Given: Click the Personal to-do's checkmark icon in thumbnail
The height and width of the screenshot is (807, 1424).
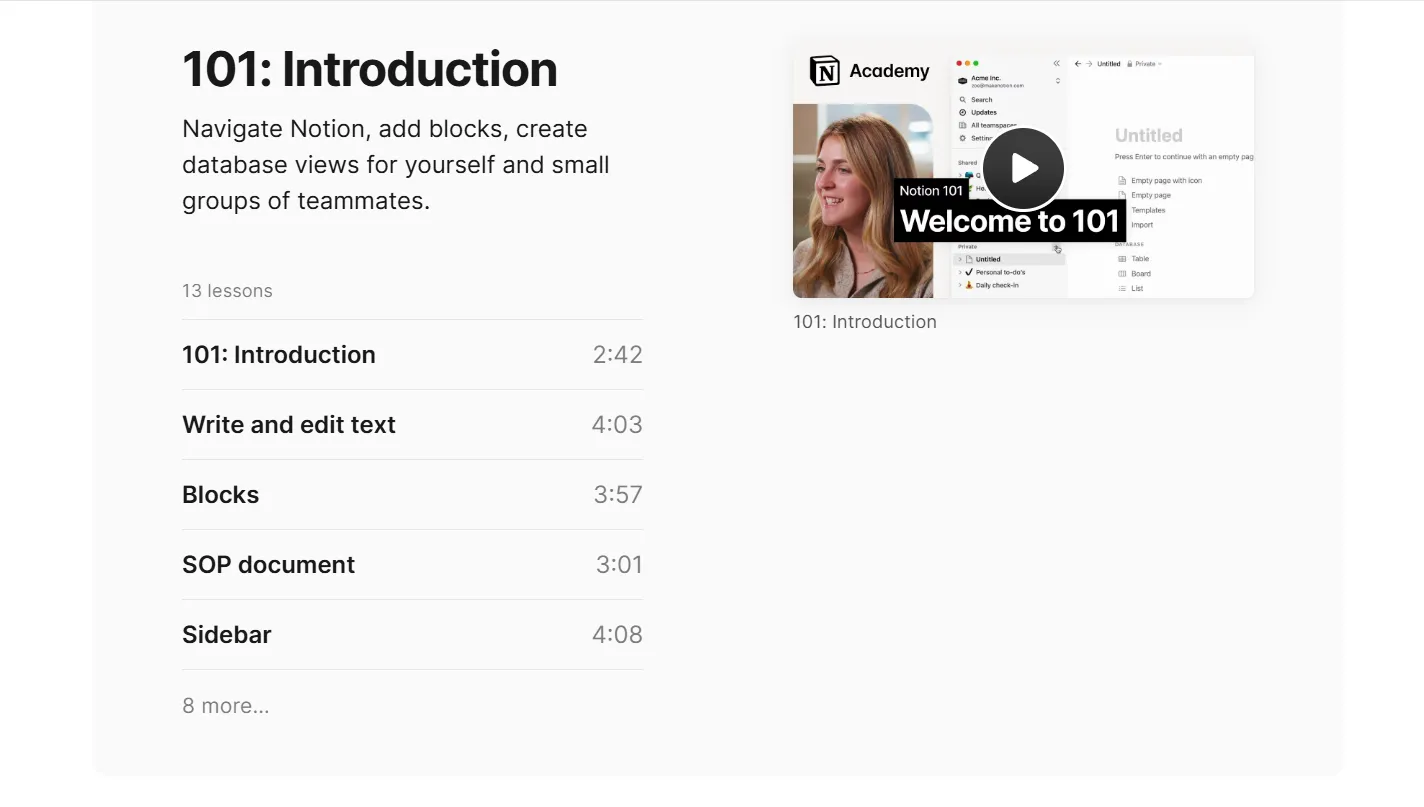Looking at the screenshot, I should point(969,272).
